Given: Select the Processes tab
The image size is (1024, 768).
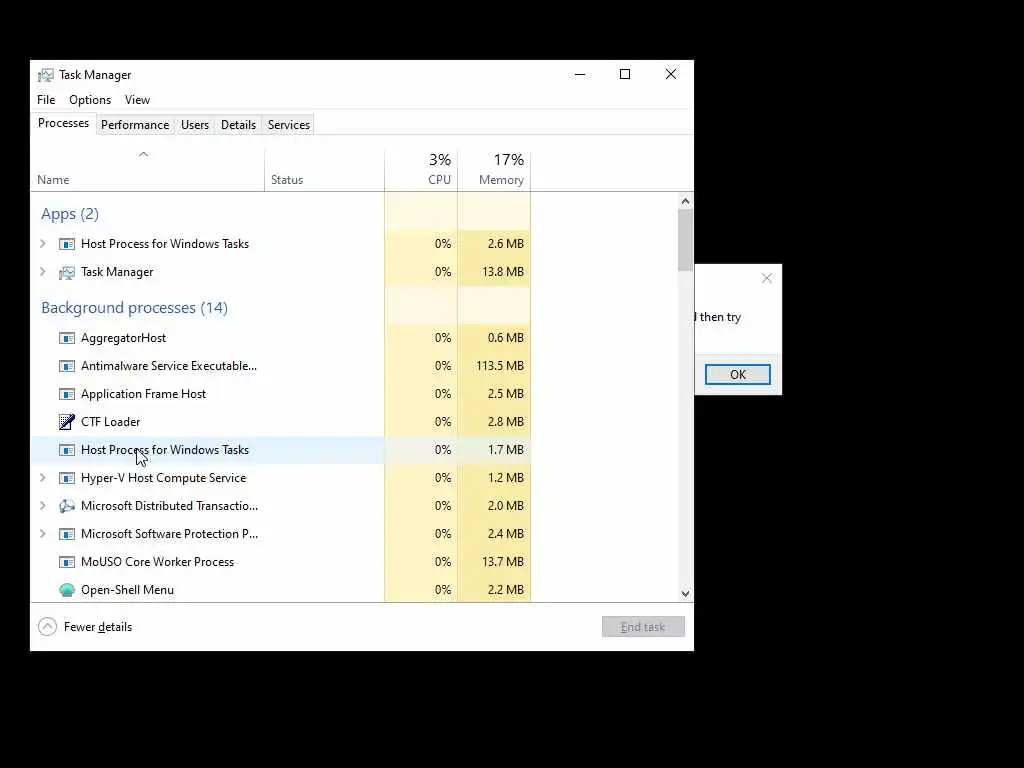Looking at the screenshot, I should pos(63,123).
